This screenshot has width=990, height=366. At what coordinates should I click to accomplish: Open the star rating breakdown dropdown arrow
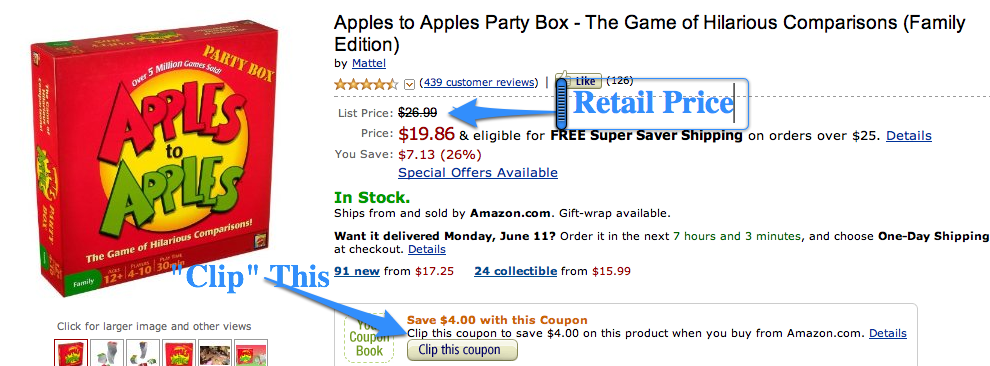tap(409, 83)
